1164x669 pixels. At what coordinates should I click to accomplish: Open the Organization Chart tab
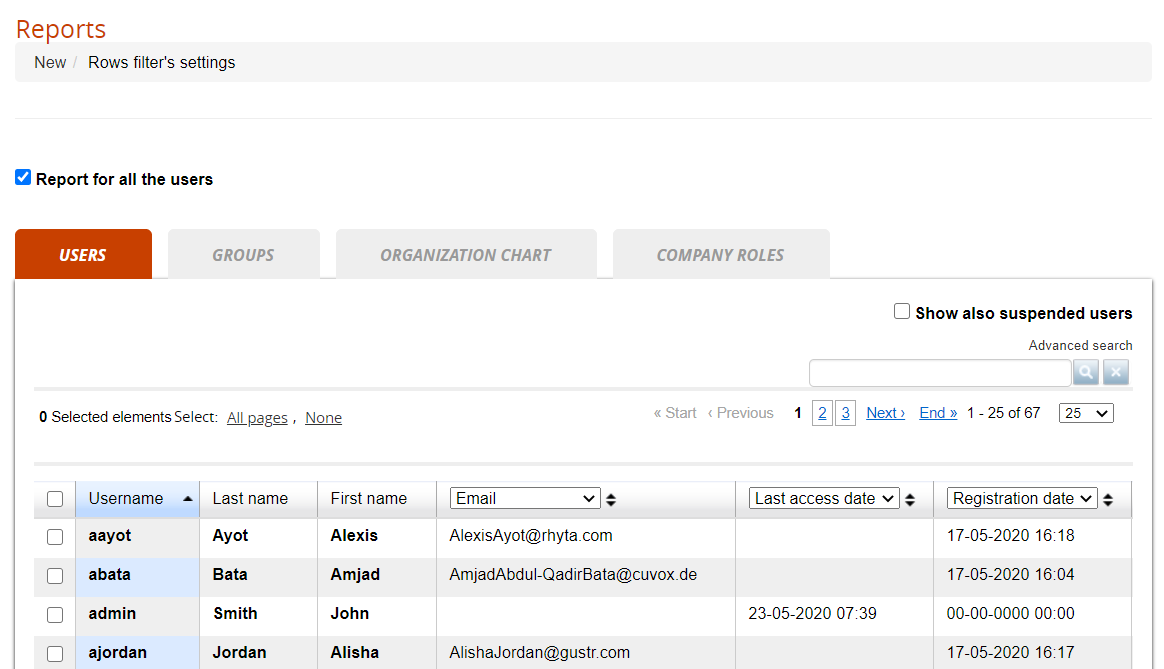(466, 255)
